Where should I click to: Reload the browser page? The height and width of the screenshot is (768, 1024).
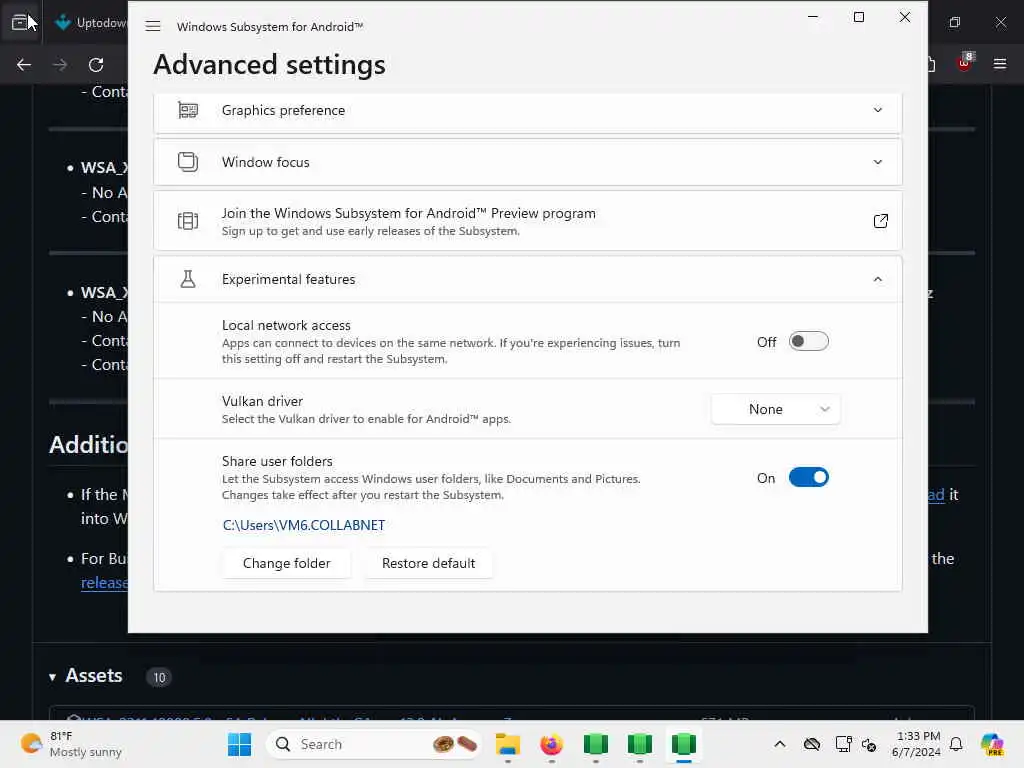(x=96, y=65)
